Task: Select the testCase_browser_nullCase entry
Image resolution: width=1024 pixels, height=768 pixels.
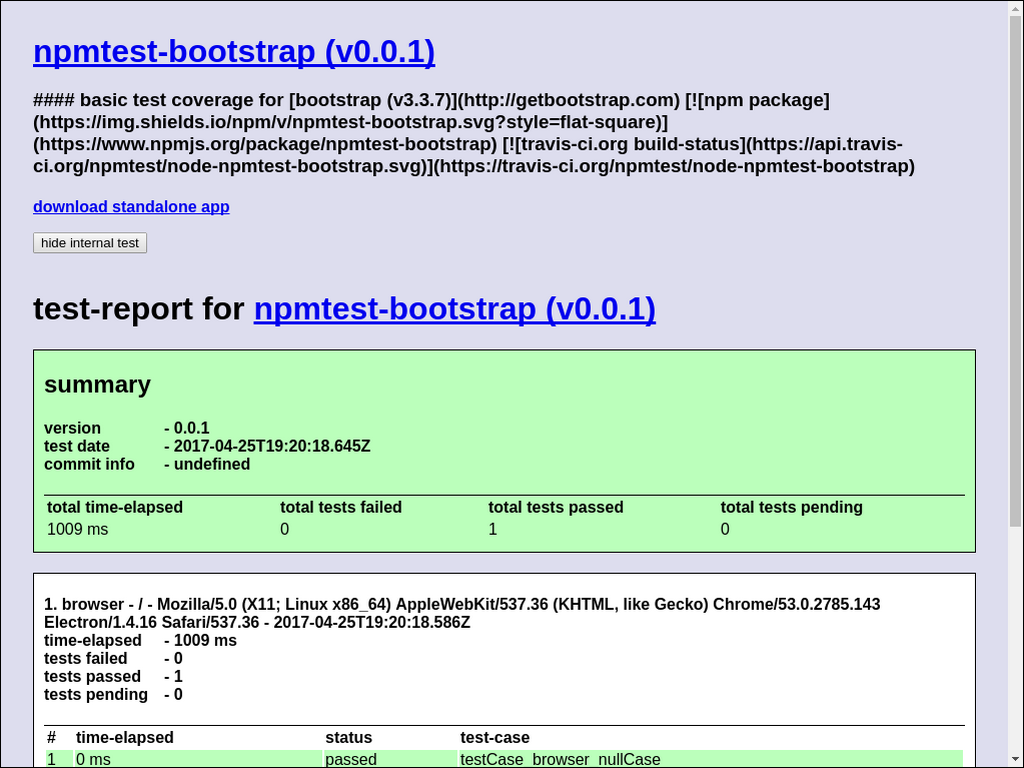Action: pos(560,760)
